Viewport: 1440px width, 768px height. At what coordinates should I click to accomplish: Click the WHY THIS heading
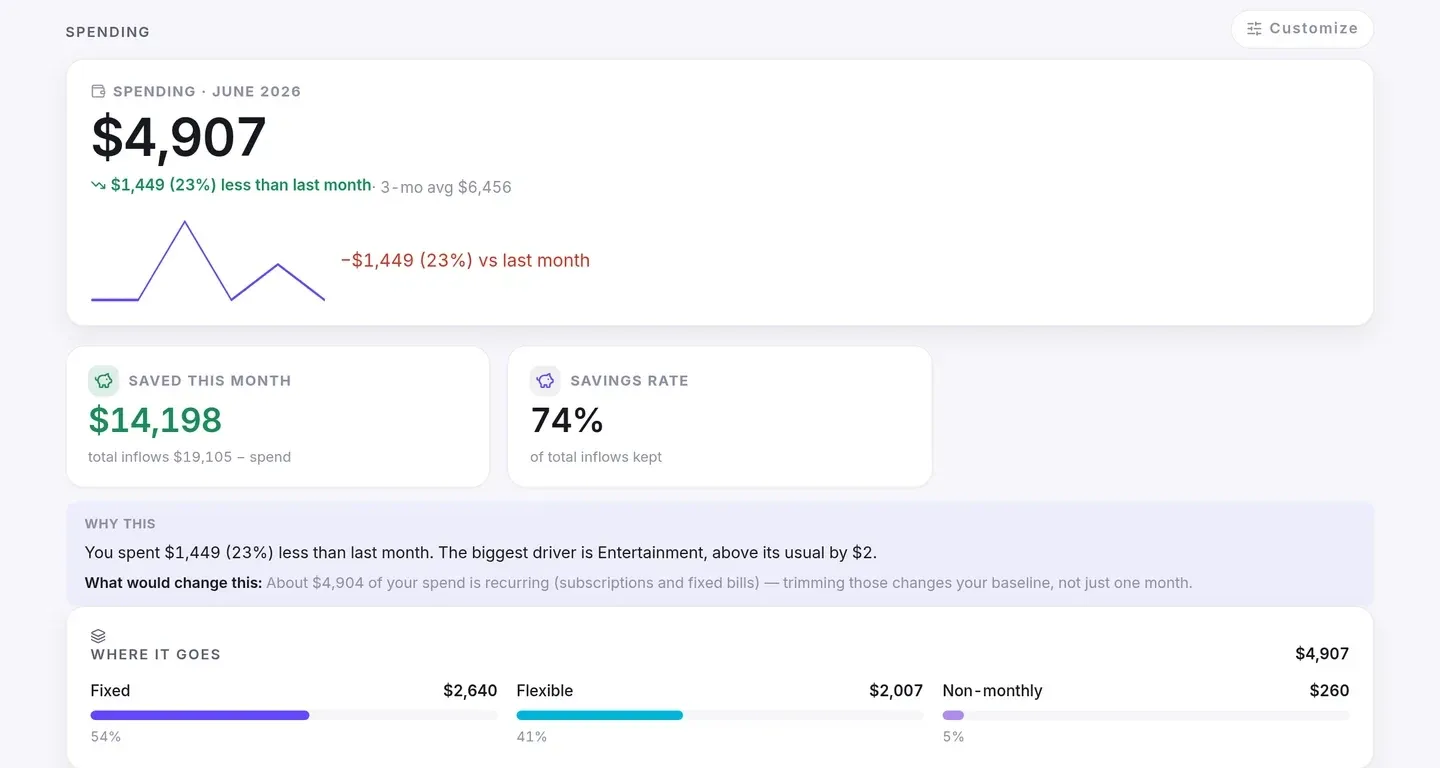[120, 524]
